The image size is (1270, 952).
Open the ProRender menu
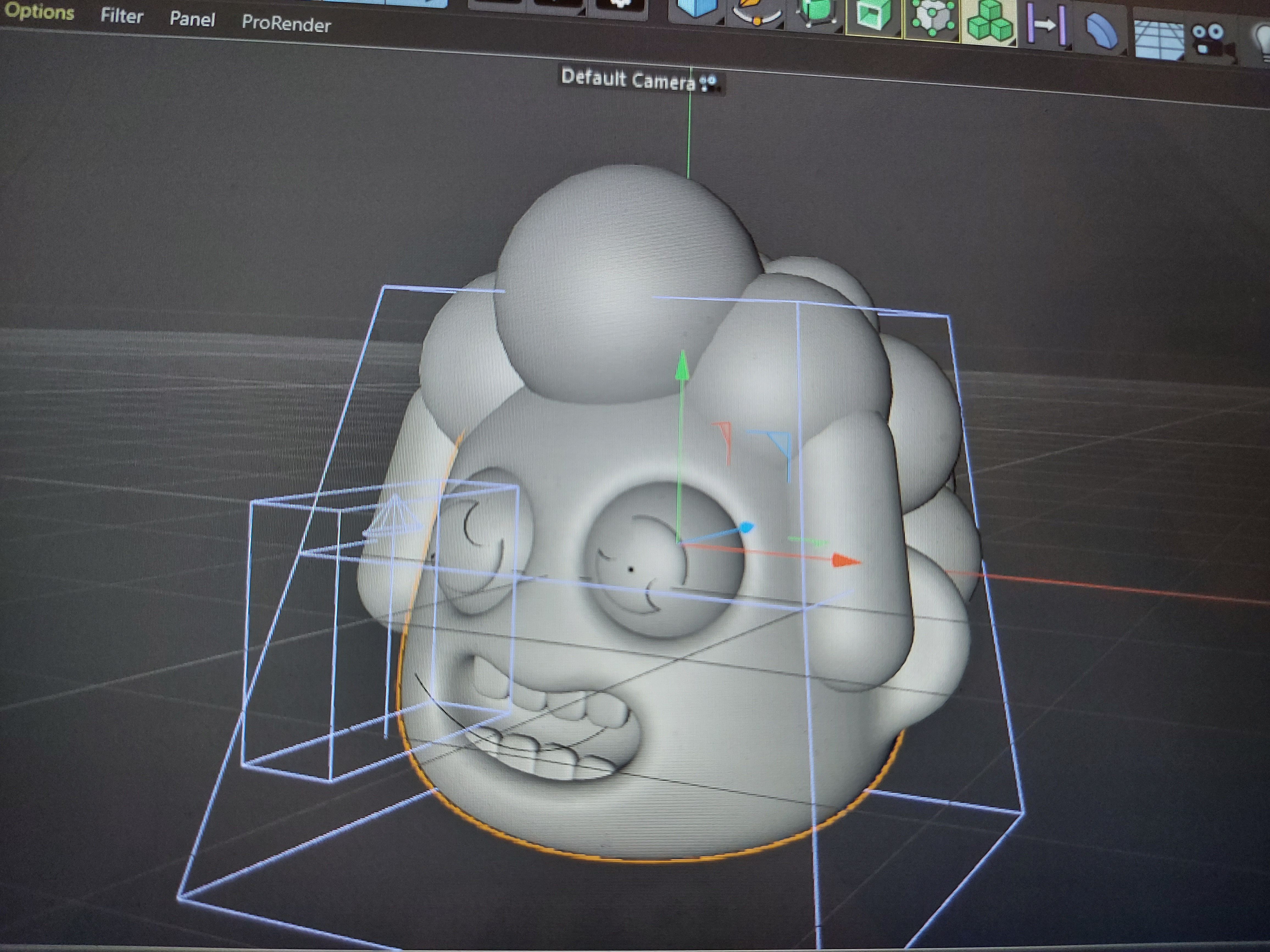pos(286,24)
